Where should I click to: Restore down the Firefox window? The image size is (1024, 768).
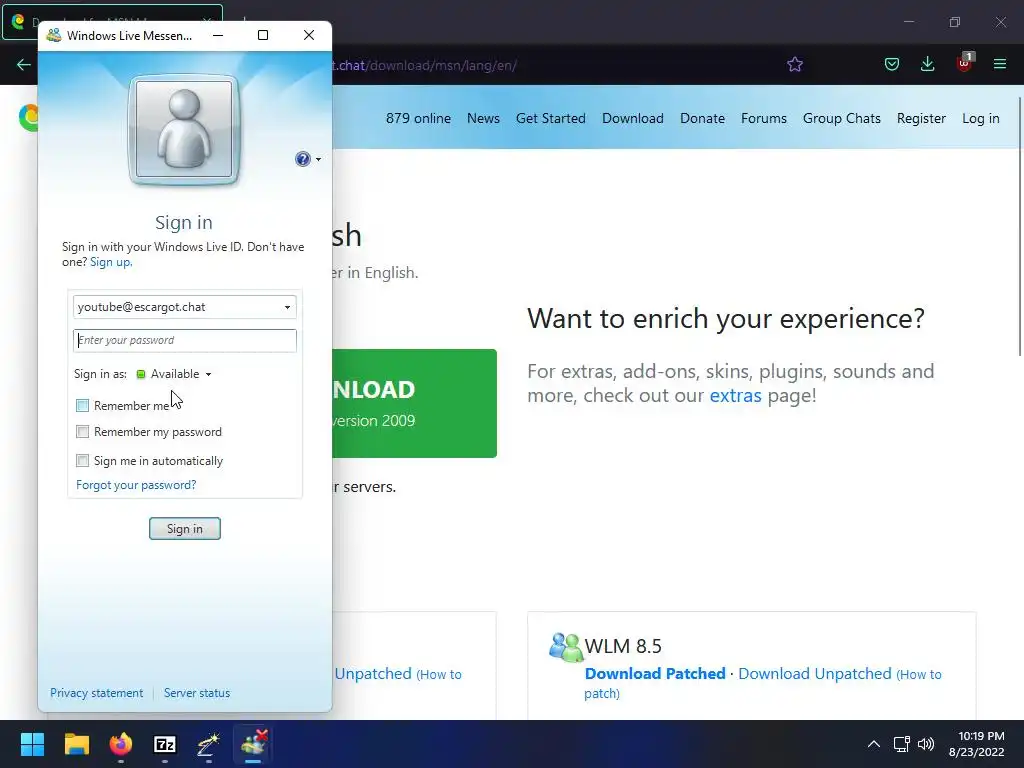point(955,22)
